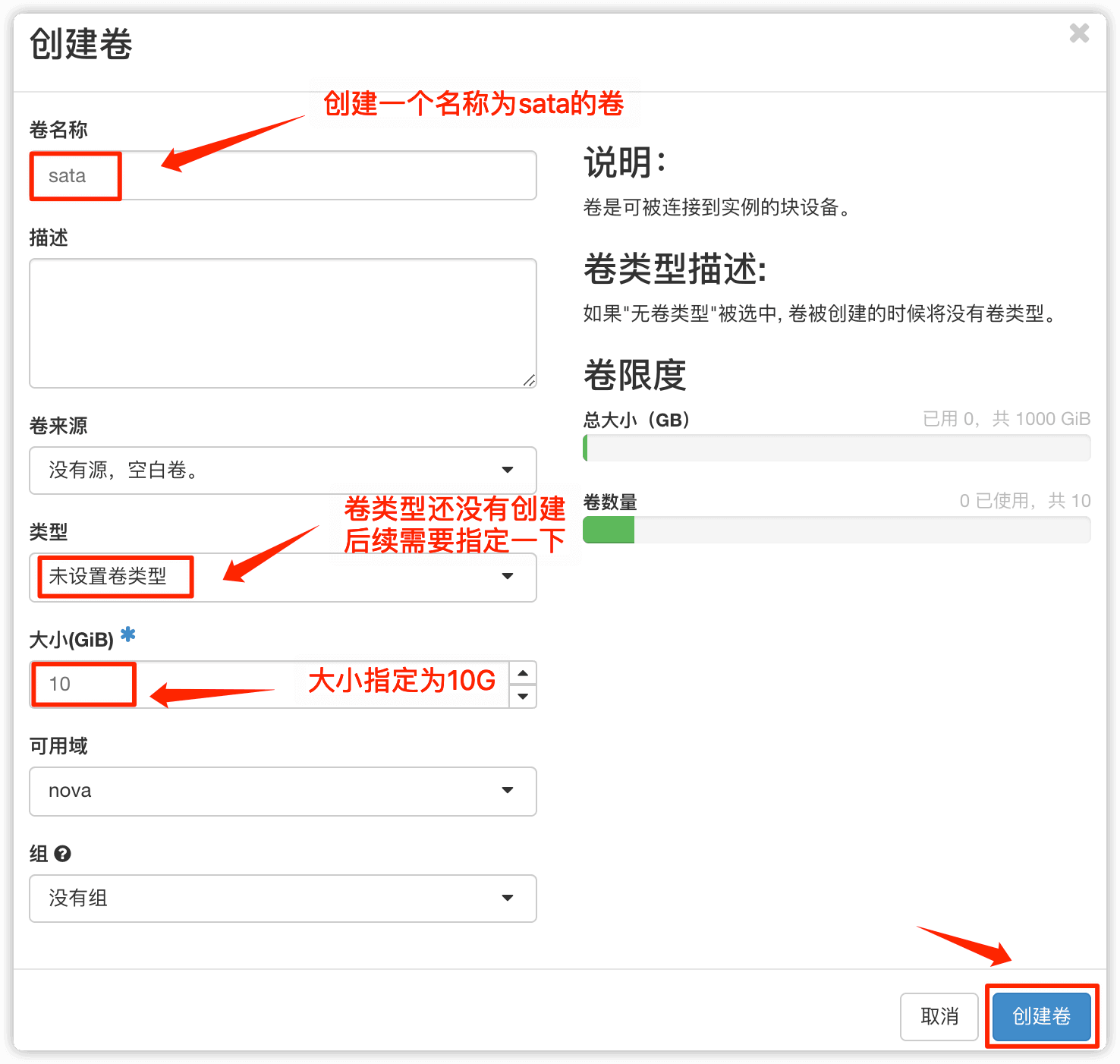Increase volume size with up arrow
Viewport: 1120px width, 1064px height.
pyautogui.click(x=523, y=673)
